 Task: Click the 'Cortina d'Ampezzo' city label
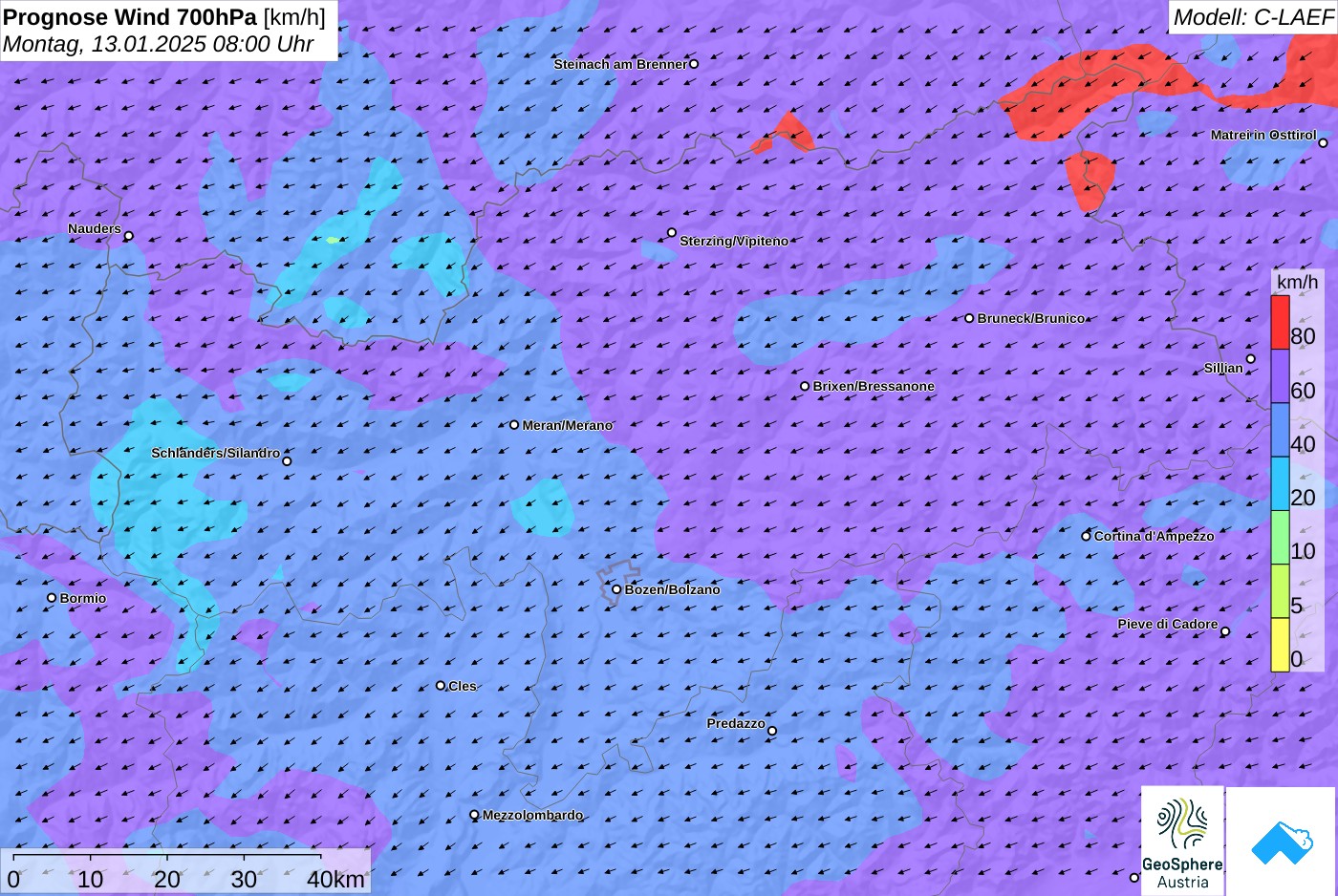pos(1155,536)
